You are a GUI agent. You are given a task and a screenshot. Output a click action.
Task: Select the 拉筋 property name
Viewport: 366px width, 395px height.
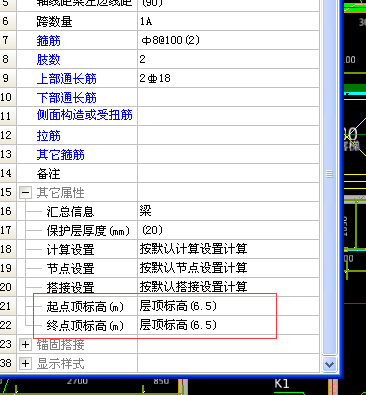pos(49,136)
